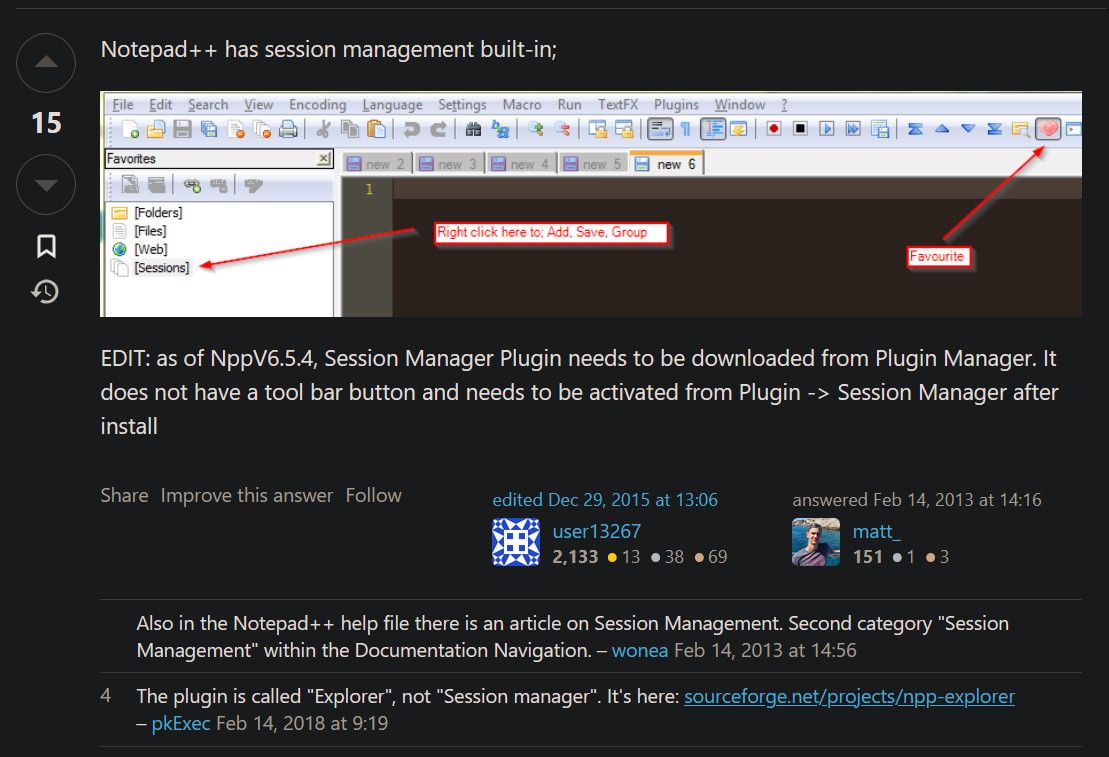Click the Find binoculars icon
The image size is (1109, 757).
pyautogui.click(x=473, y=129)
